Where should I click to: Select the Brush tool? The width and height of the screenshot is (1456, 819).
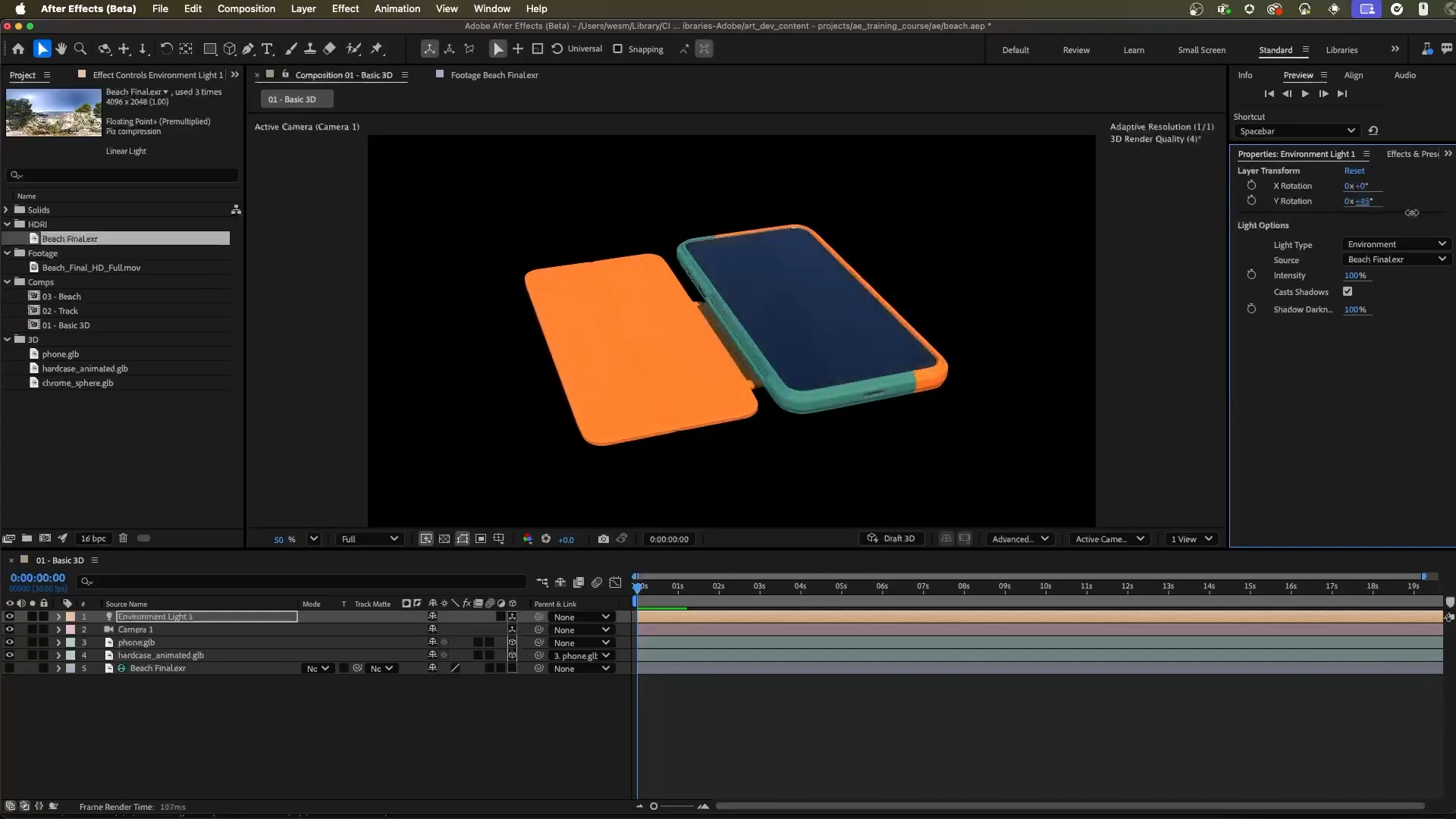(290, 49)
